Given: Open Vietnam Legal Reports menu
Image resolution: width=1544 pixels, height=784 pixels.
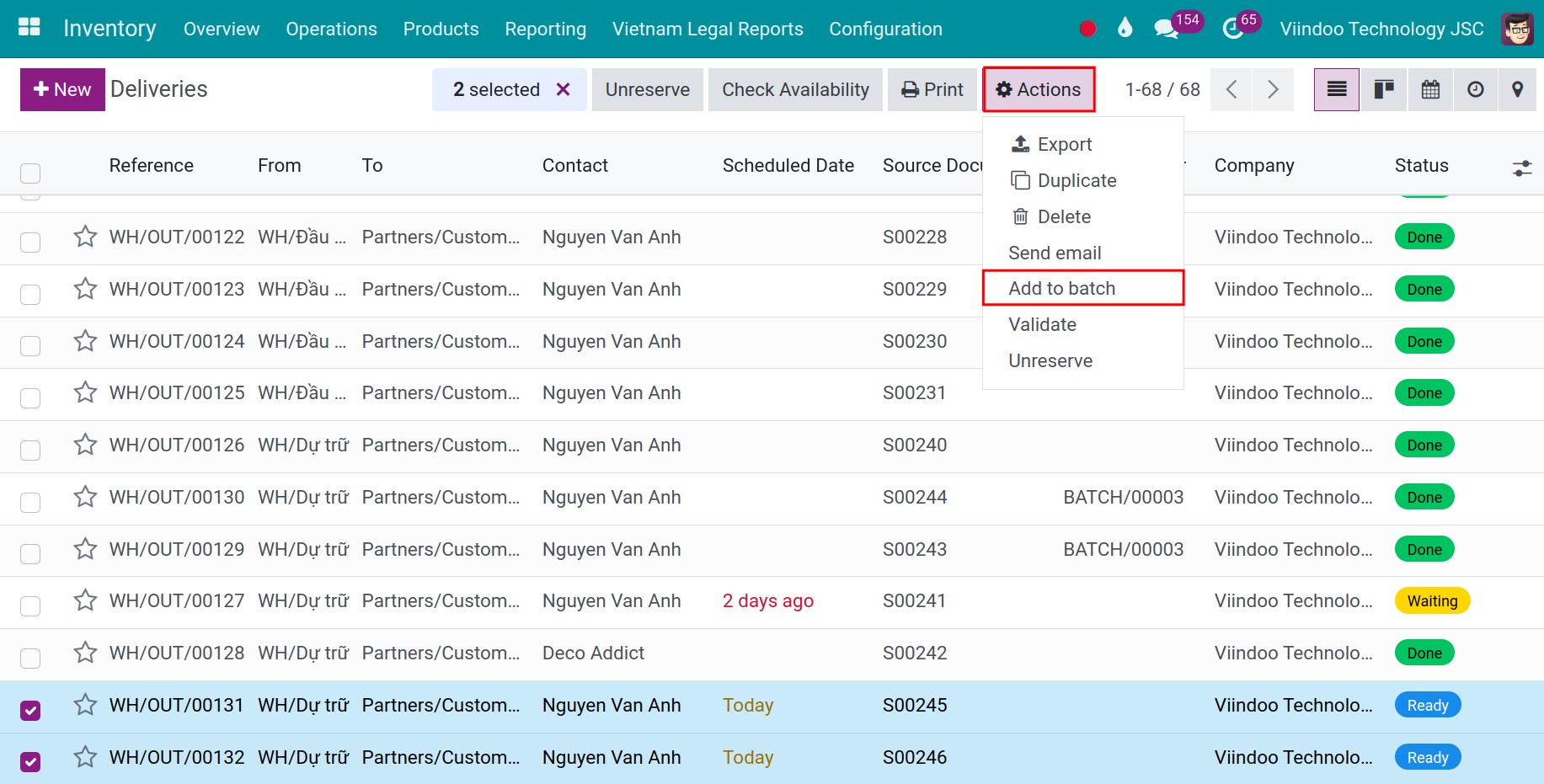Looking at the screenshot, I should tap(708, 29).
